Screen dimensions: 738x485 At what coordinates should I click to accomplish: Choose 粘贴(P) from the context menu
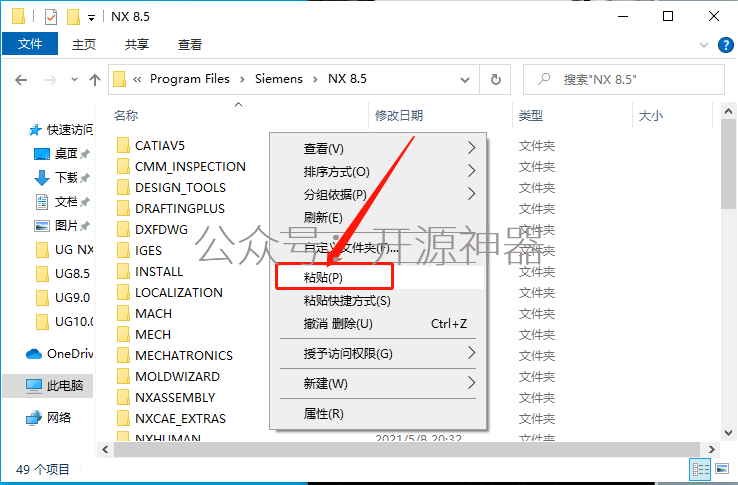[379, 277]
